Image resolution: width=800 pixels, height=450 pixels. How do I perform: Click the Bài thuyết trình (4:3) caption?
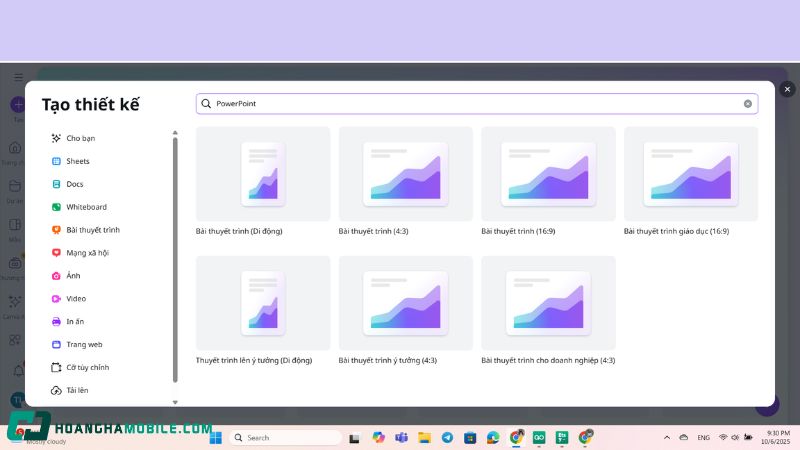pos(373,231)
